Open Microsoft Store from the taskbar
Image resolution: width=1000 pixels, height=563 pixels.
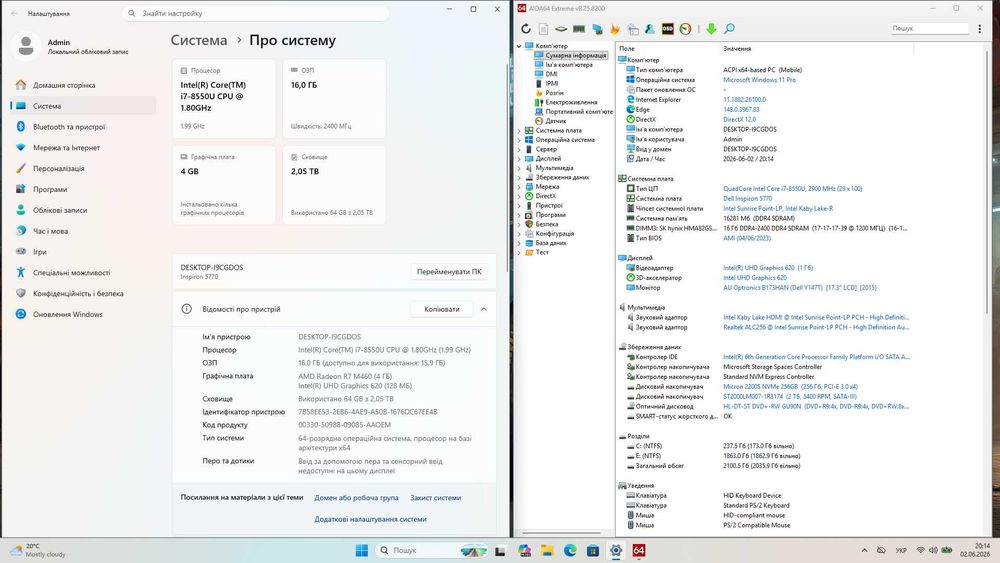[592, 550]
